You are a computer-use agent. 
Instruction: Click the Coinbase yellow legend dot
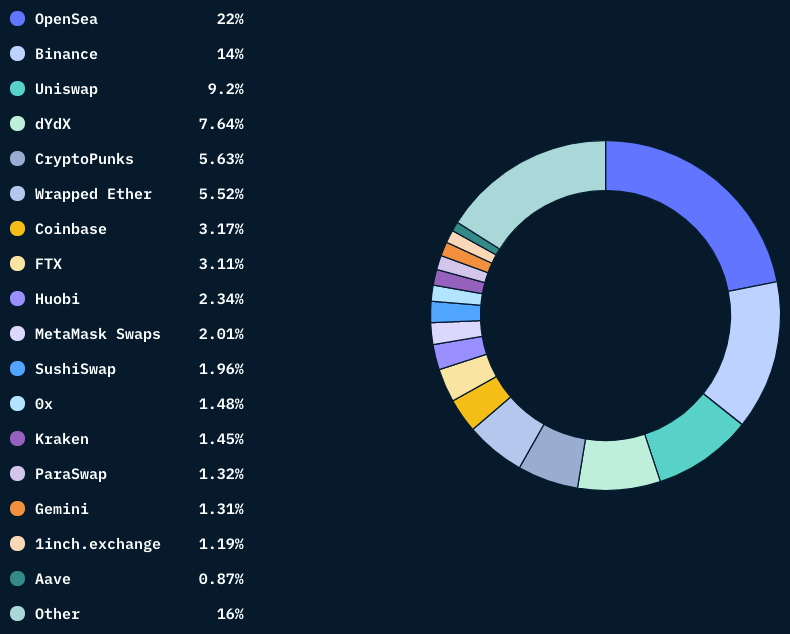(x=18, y=229)
